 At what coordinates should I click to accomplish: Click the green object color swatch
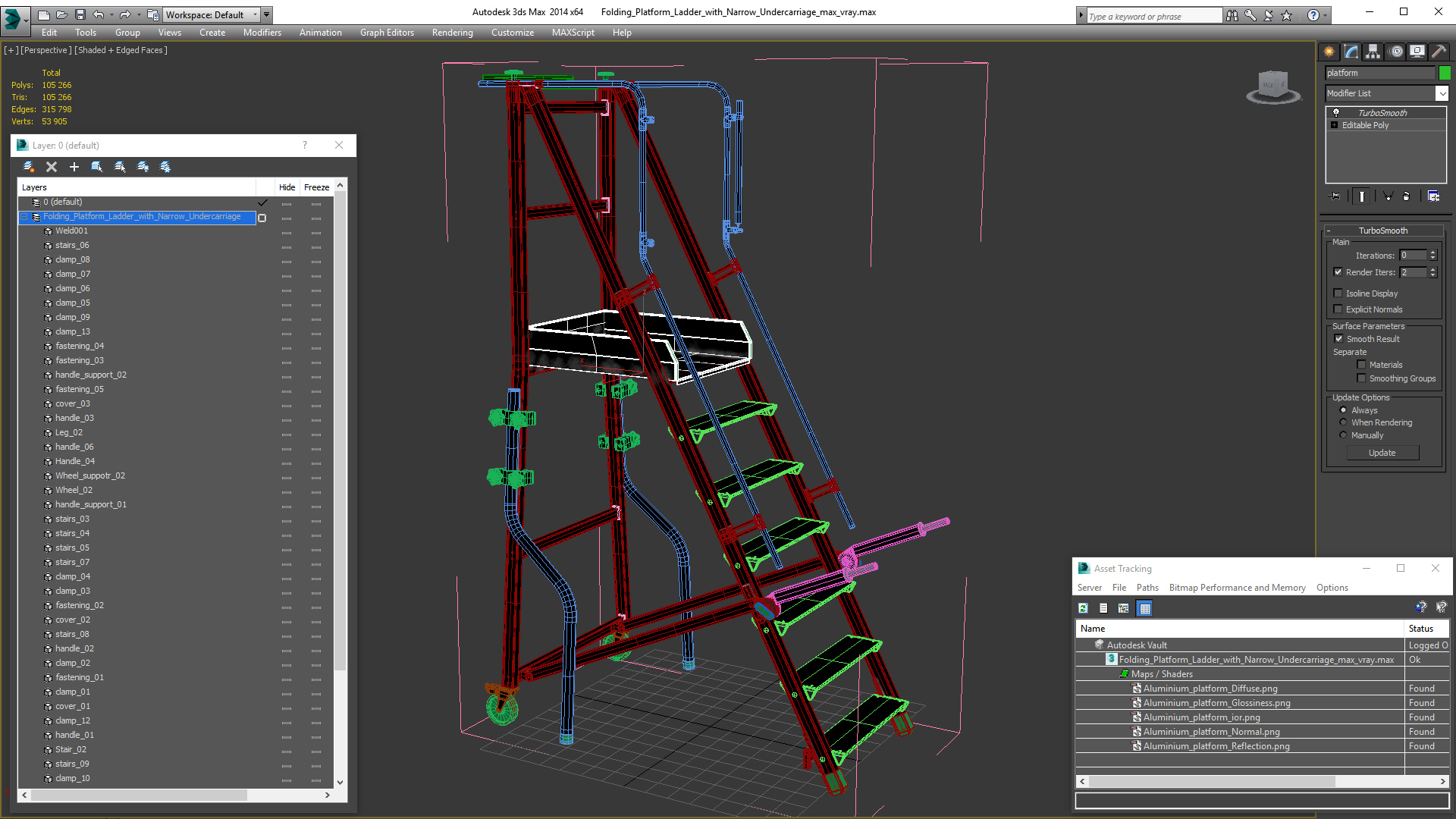click(1445, 73)
